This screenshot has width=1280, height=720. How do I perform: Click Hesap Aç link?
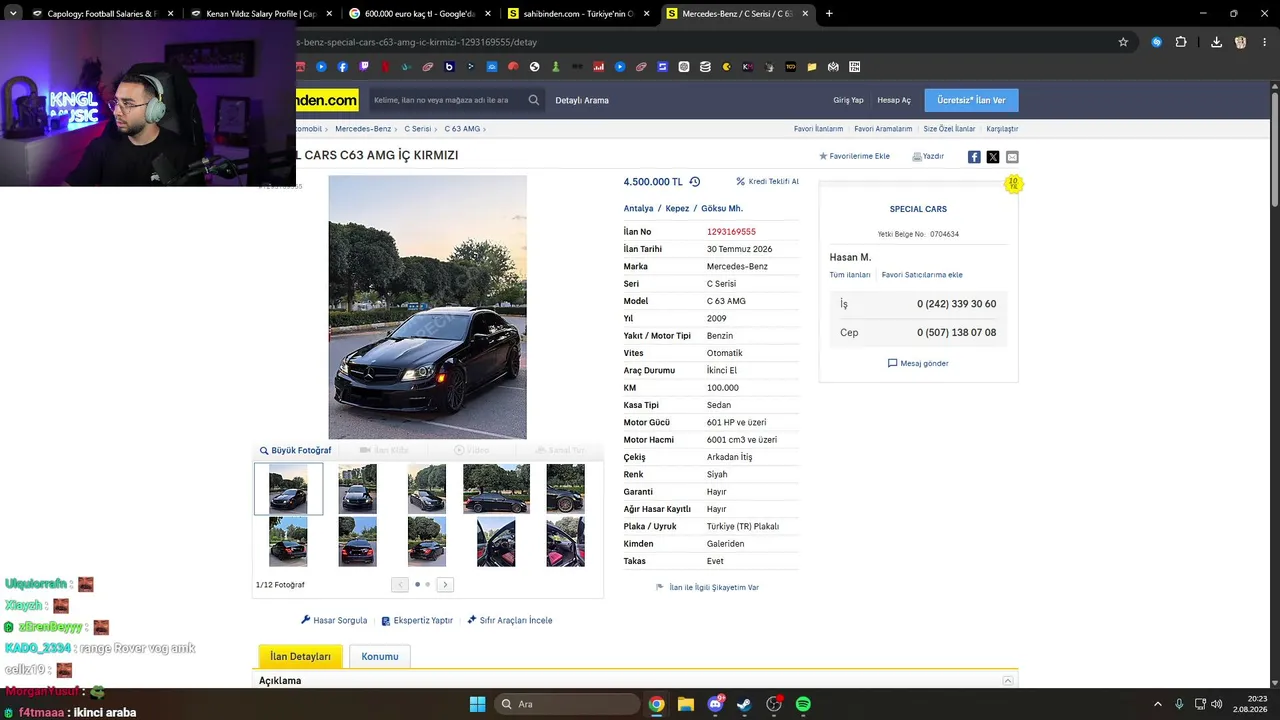(894, 100)
